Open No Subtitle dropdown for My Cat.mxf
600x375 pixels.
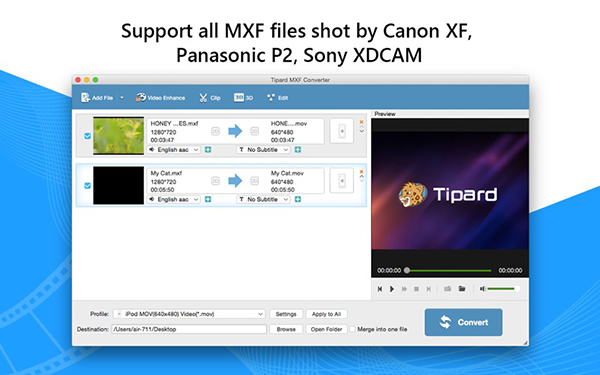(263, 199)
